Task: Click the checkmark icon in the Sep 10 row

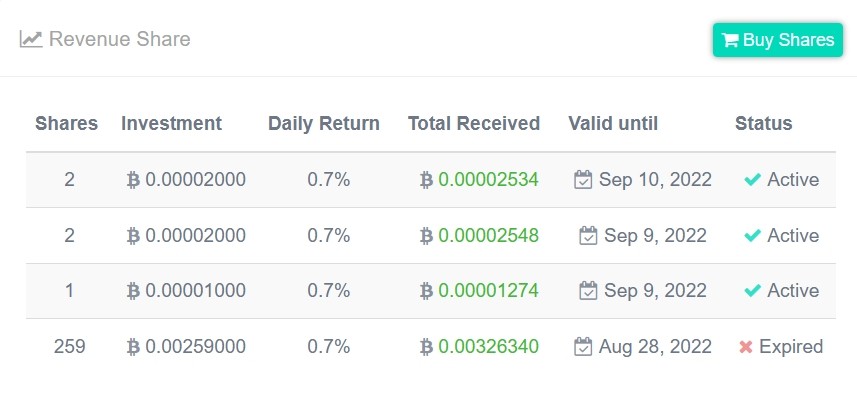Action: pyautogui.click(x=753, y=180)
